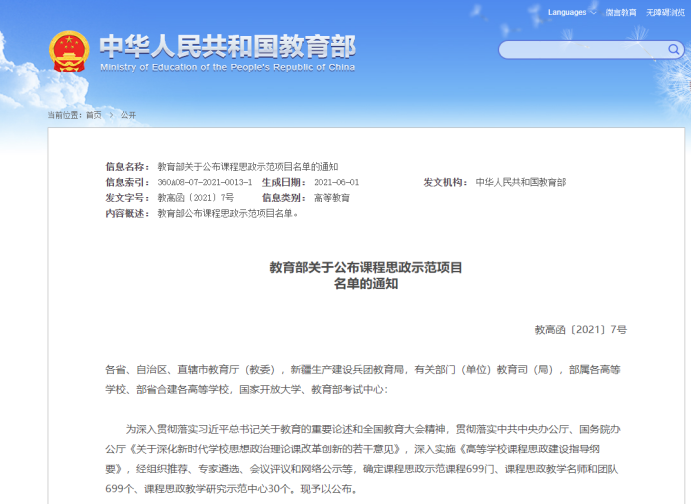
Task: Go to 首页 in breadcrumb
Action: pyautogui.click(x=93, y=115)
